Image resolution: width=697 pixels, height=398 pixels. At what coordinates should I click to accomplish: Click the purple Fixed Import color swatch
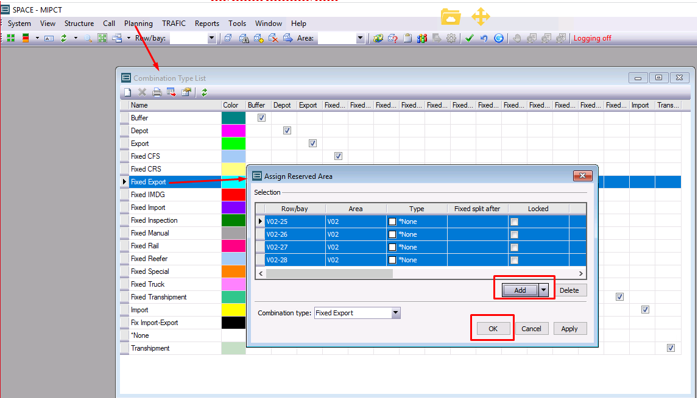tap(233, 208)
